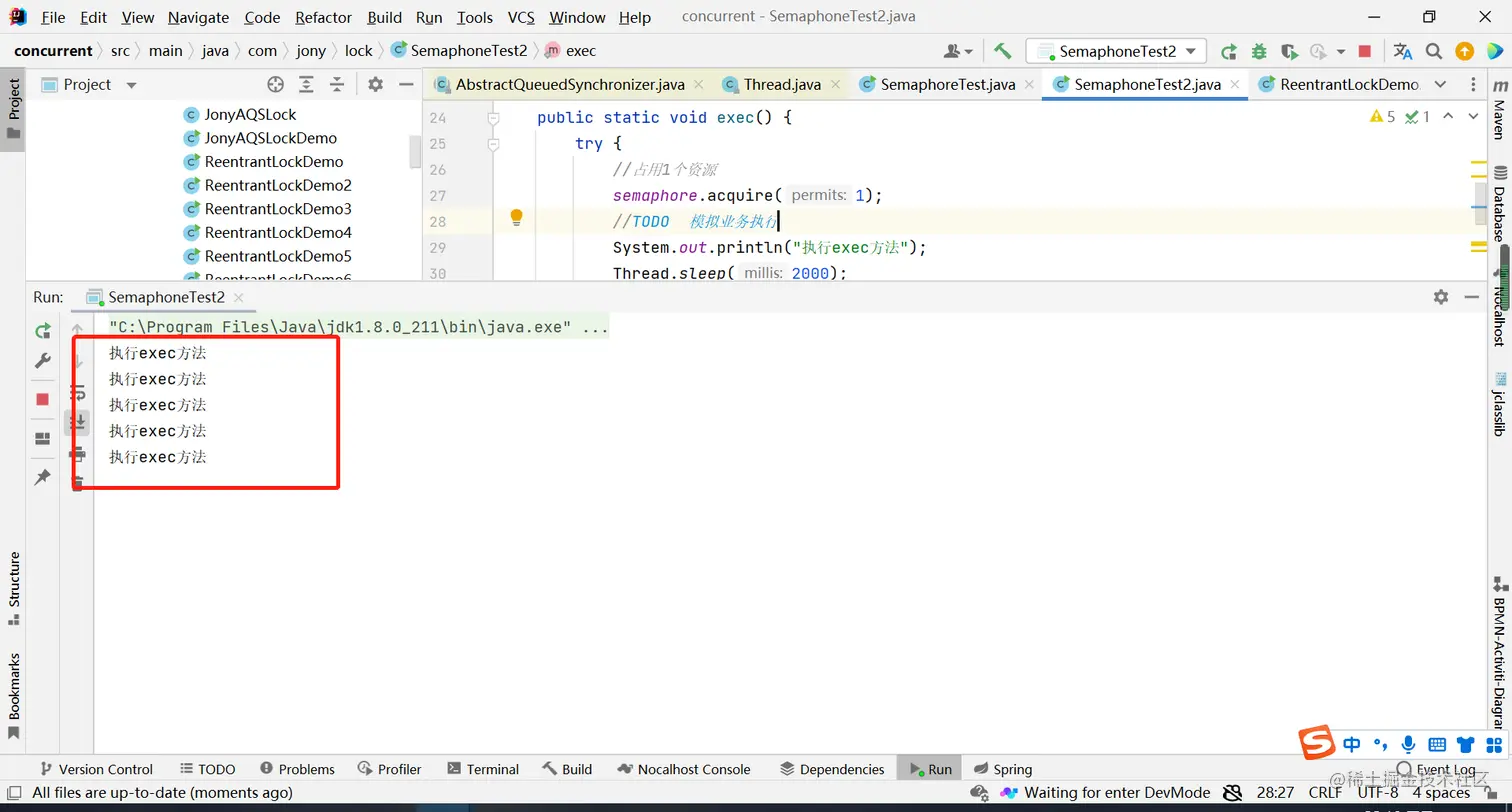
Task: Toggle the Bookmarks tool window on the left stripe
Action: pyautogui.click(x=14, y=696)
